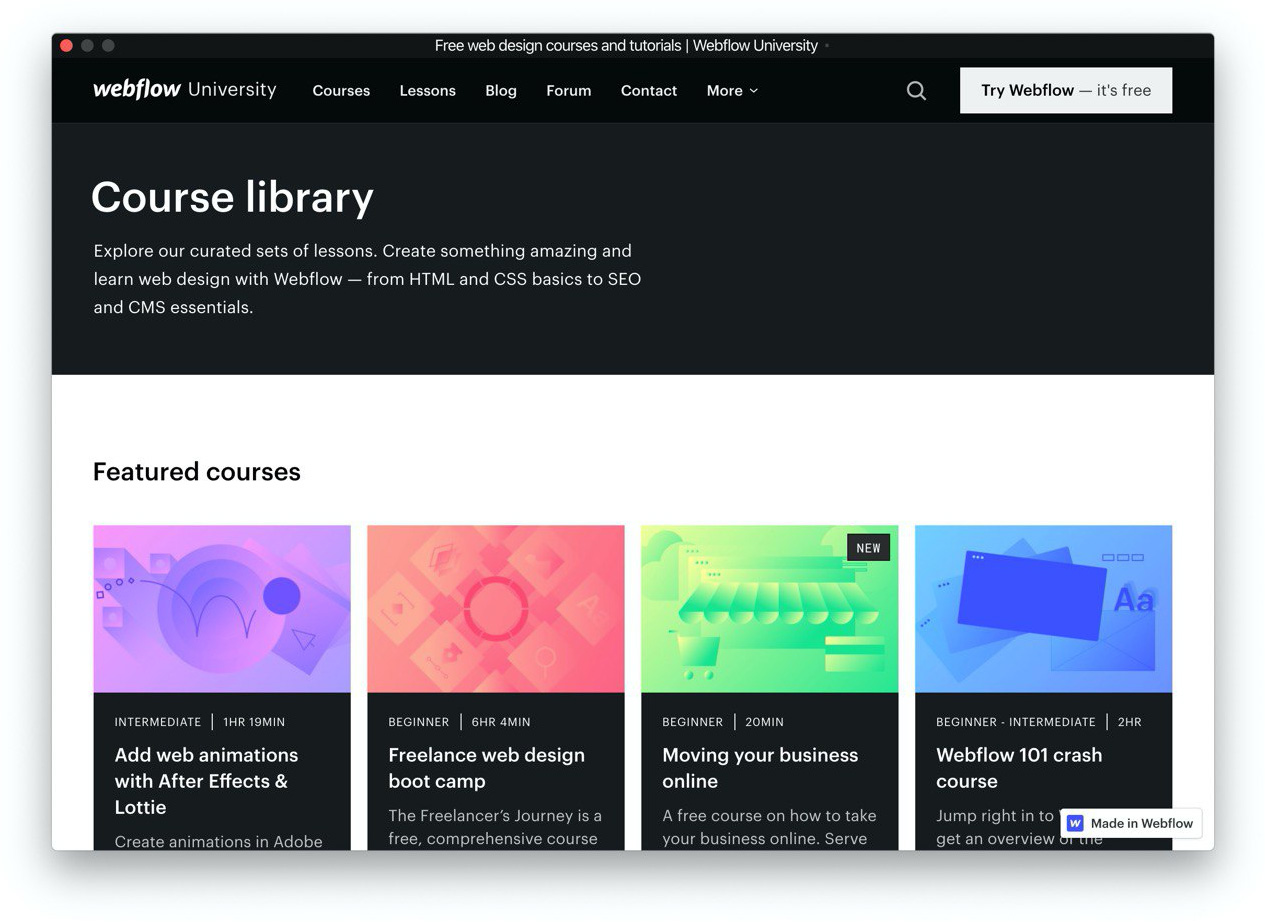Open Freelance web design boot camp title
This screenshot has width=1265, height=922.
coord(487,768)
